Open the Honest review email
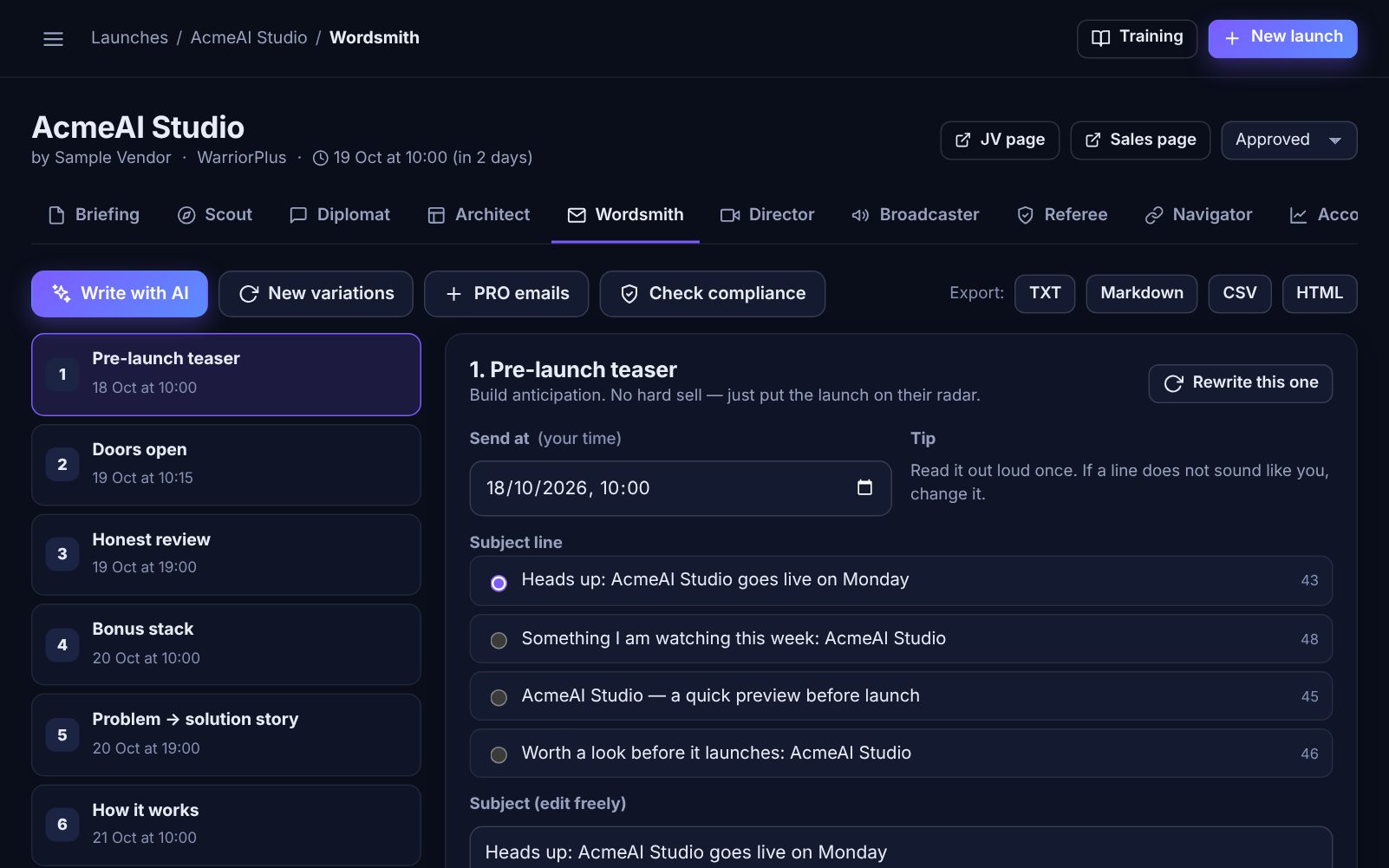This screenshot has width=1389, height=868. pyautogui.click(x=225, y=555)
